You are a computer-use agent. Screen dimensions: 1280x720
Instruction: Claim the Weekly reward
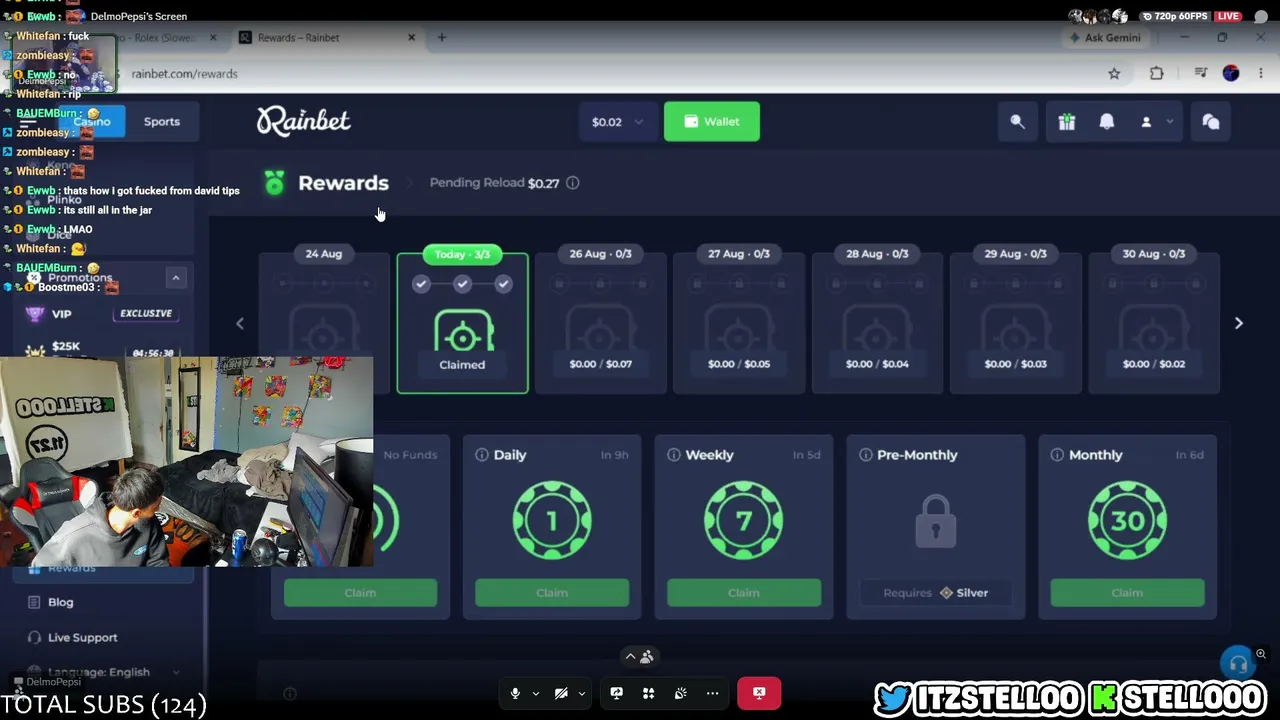pyautogui.click(x=743, y=593)
